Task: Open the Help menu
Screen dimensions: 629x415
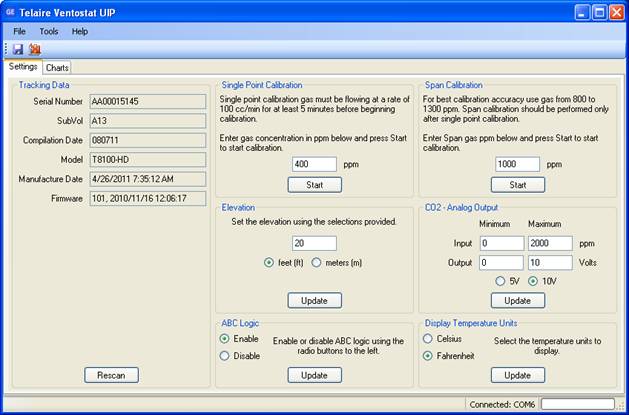Action: [80, 31]
